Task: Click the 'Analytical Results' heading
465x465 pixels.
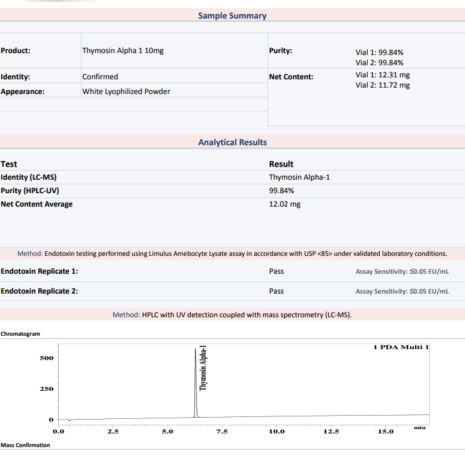Action: (232, 142)
